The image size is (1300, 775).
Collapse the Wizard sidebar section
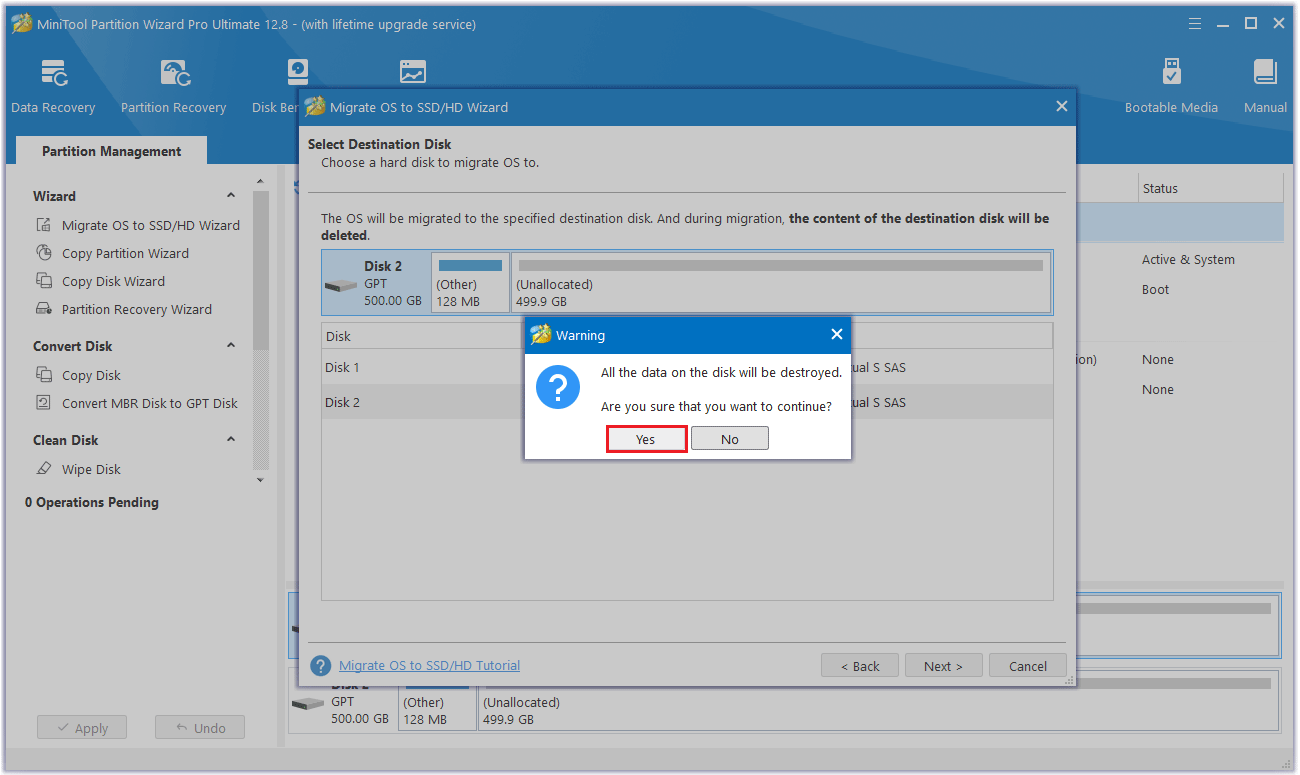click(231, 196)
